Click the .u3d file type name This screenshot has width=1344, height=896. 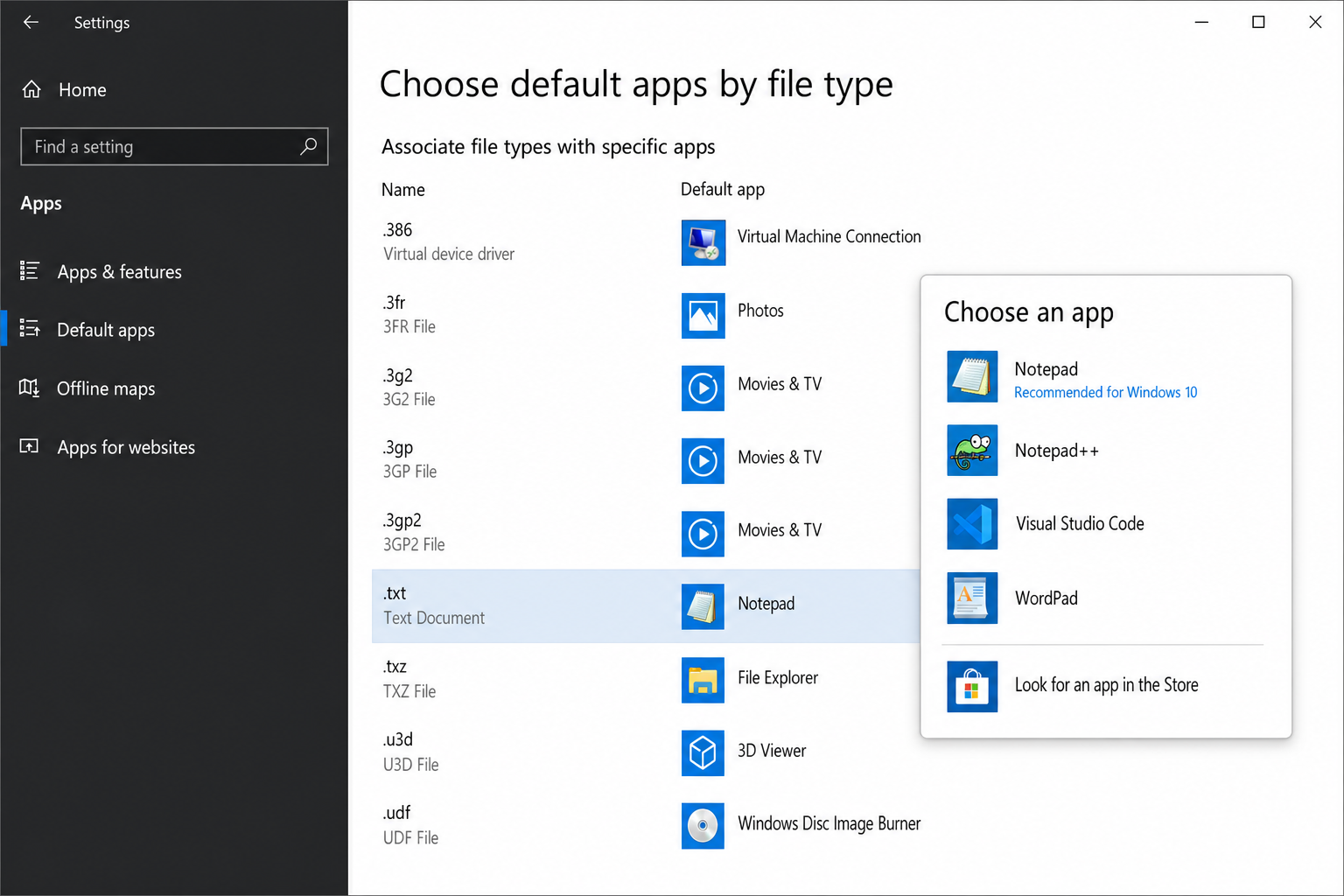tap(397, 739)
